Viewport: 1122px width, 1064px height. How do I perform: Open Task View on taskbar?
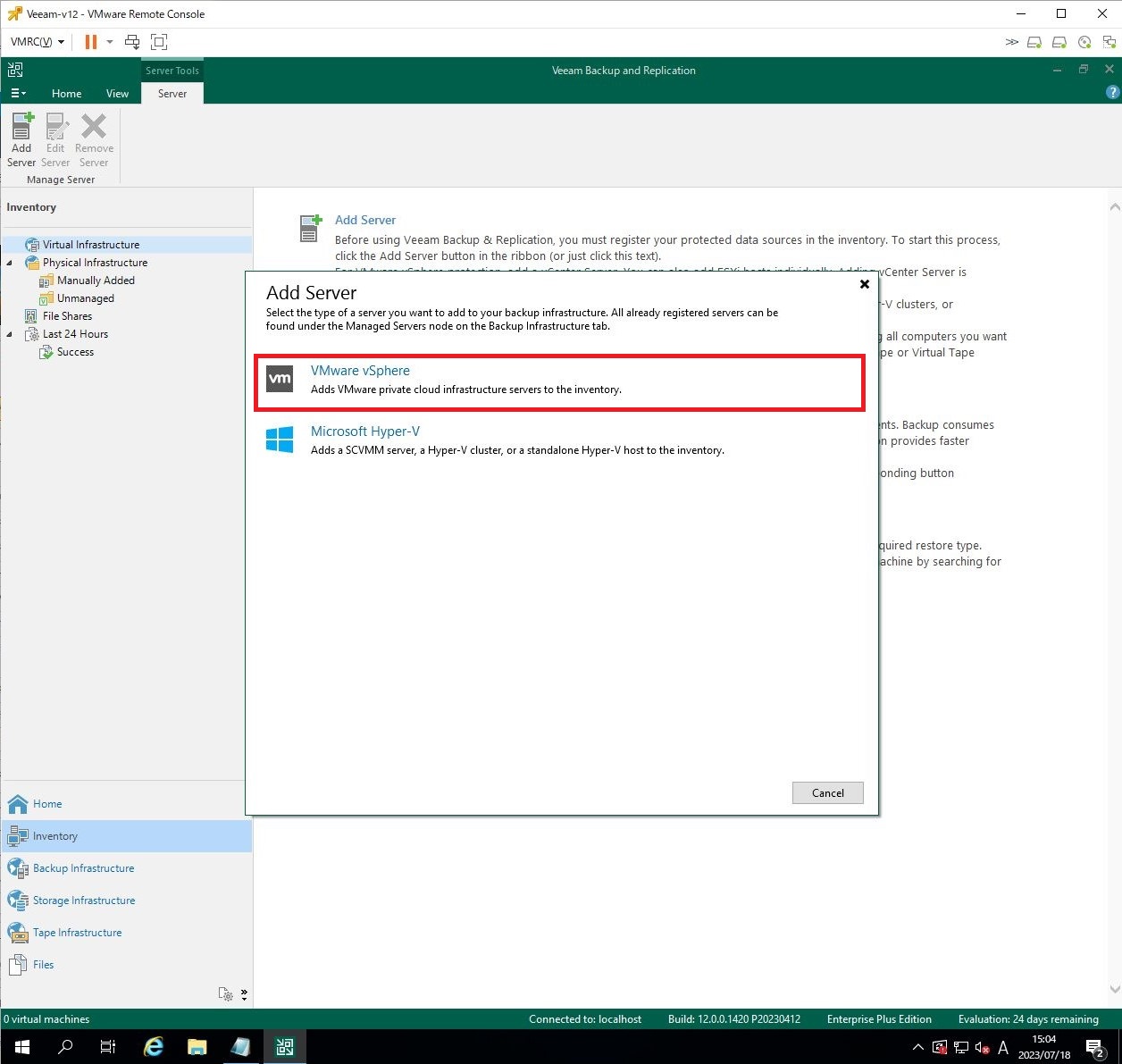108,1047
